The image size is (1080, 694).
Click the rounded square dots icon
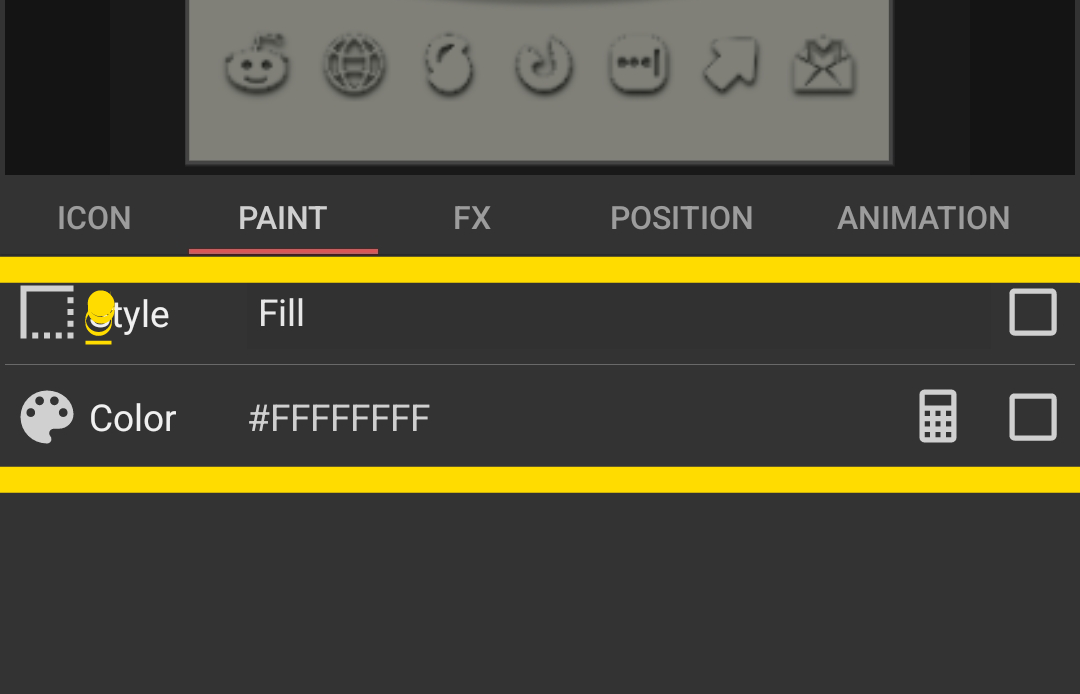[638, 63]
